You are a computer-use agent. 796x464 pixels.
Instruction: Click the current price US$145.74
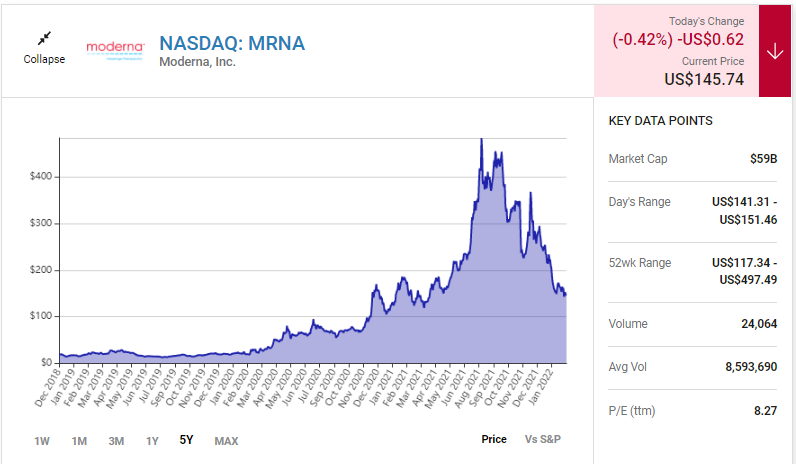[x=704, y=79]
